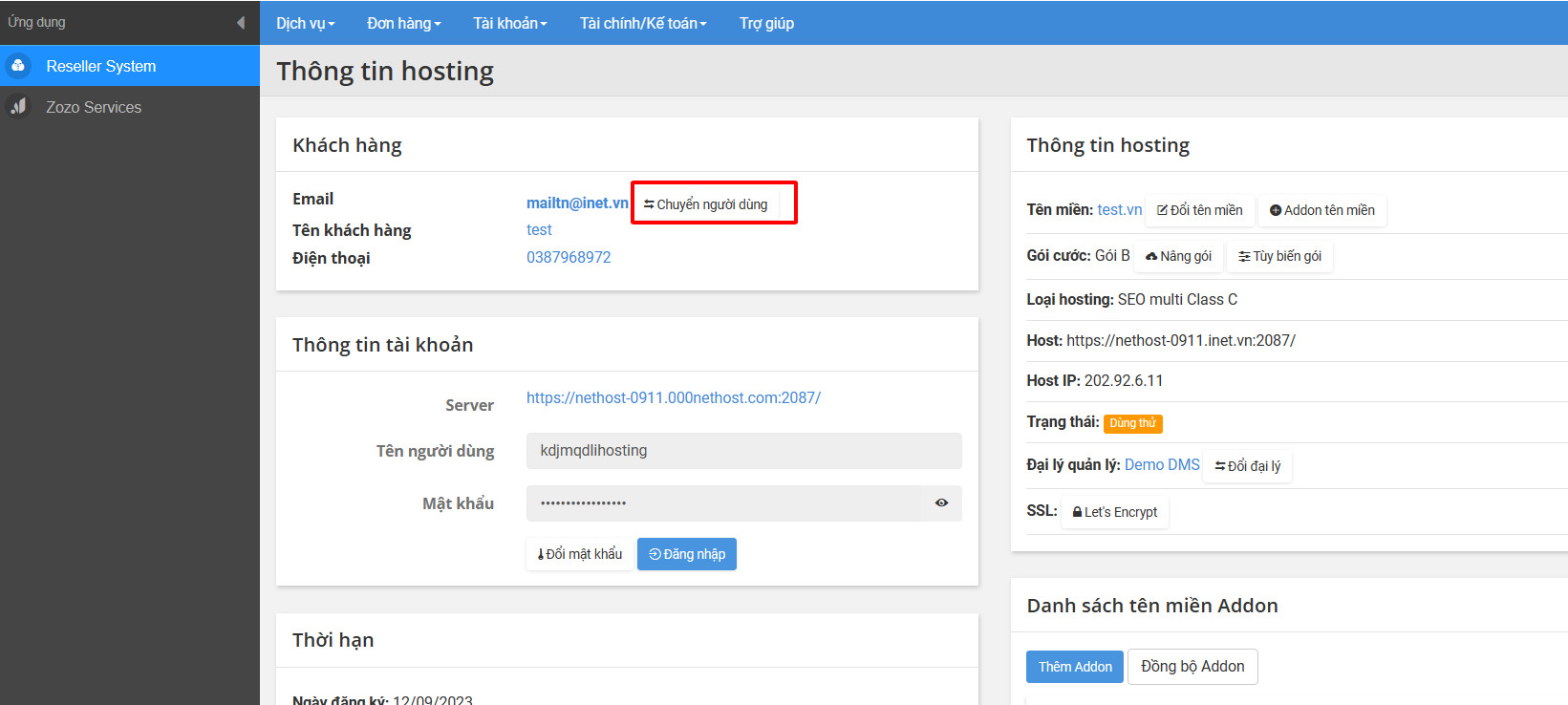Open the Demo DMS agent link

[x=1162, y=464]
